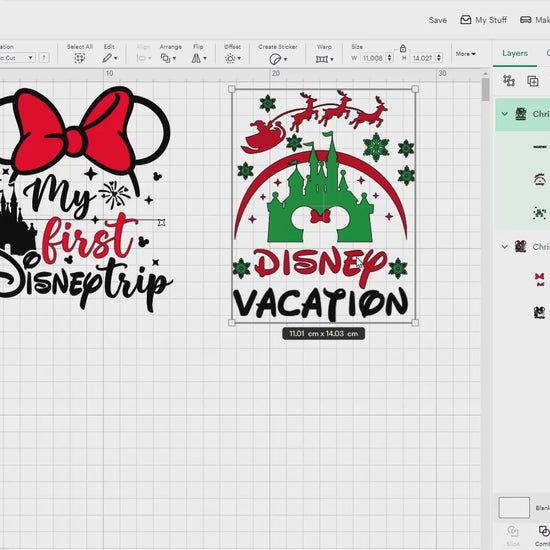Toggle the size aspect ratio lock
This screenshot has width=550, height=550.
403,48
